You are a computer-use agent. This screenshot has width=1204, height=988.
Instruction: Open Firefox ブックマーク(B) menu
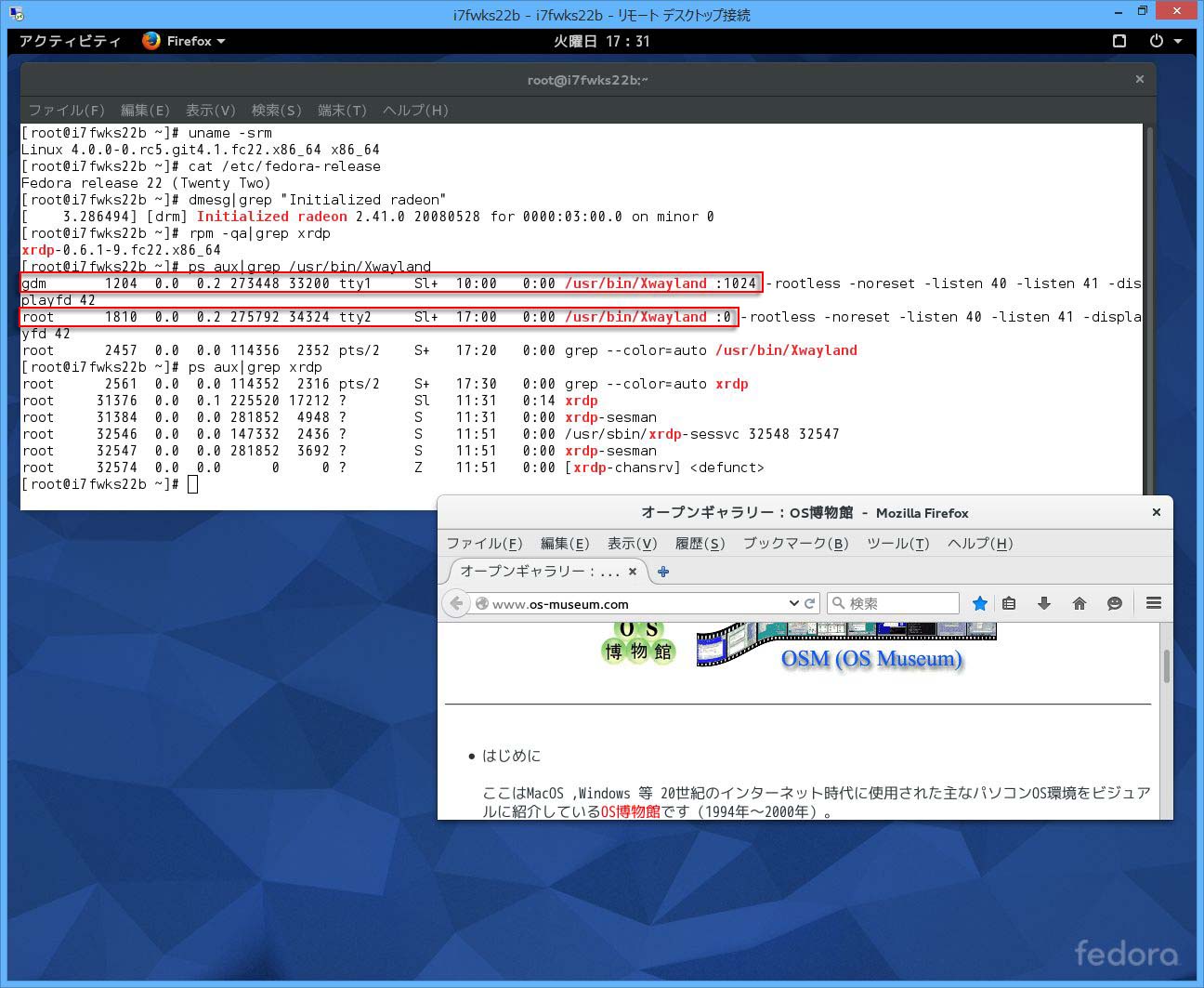click(795, 543)
